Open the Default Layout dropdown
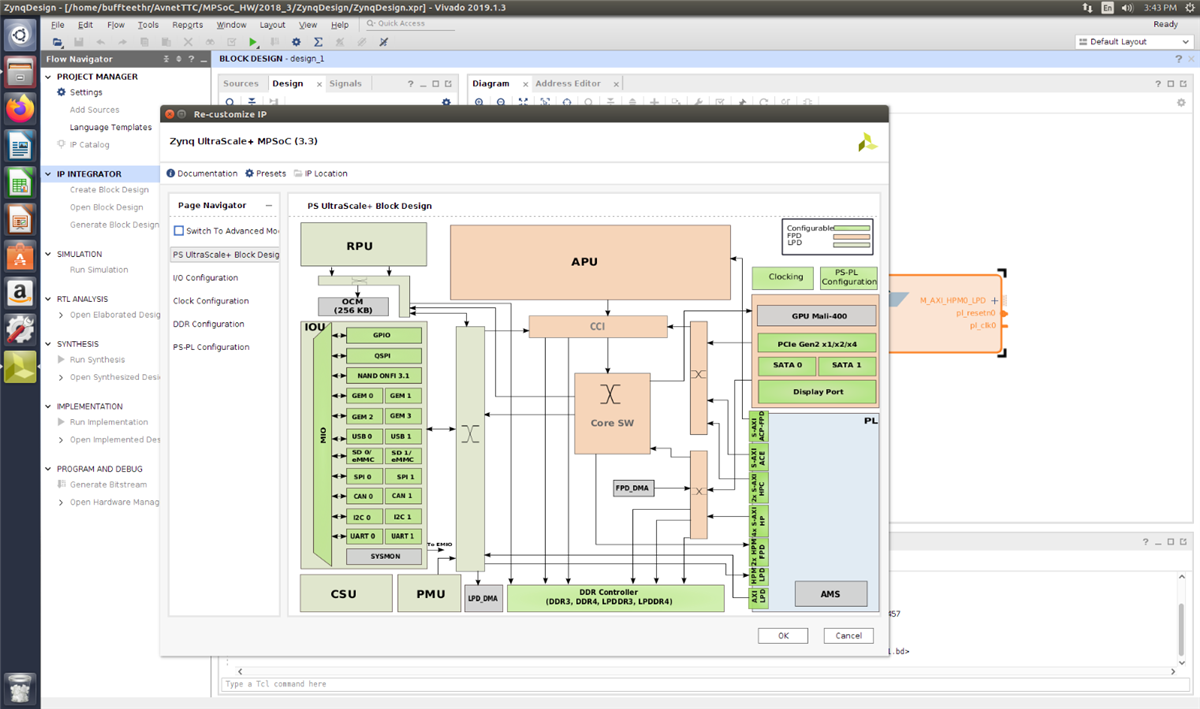Screen dimensions: 1200x709 [1133, 42]
